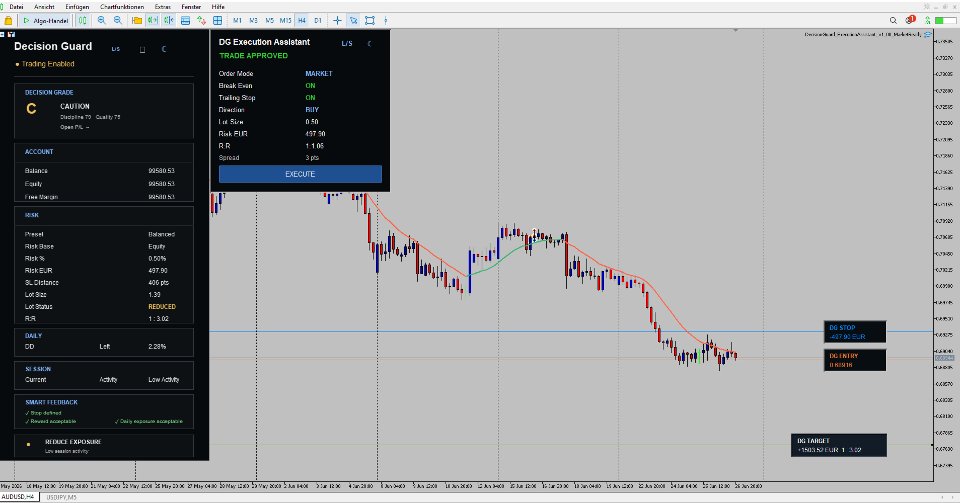Select the crosshair cursor tool
The width and height of the screenshot is (960, 503).
click(x=337, y=20)
